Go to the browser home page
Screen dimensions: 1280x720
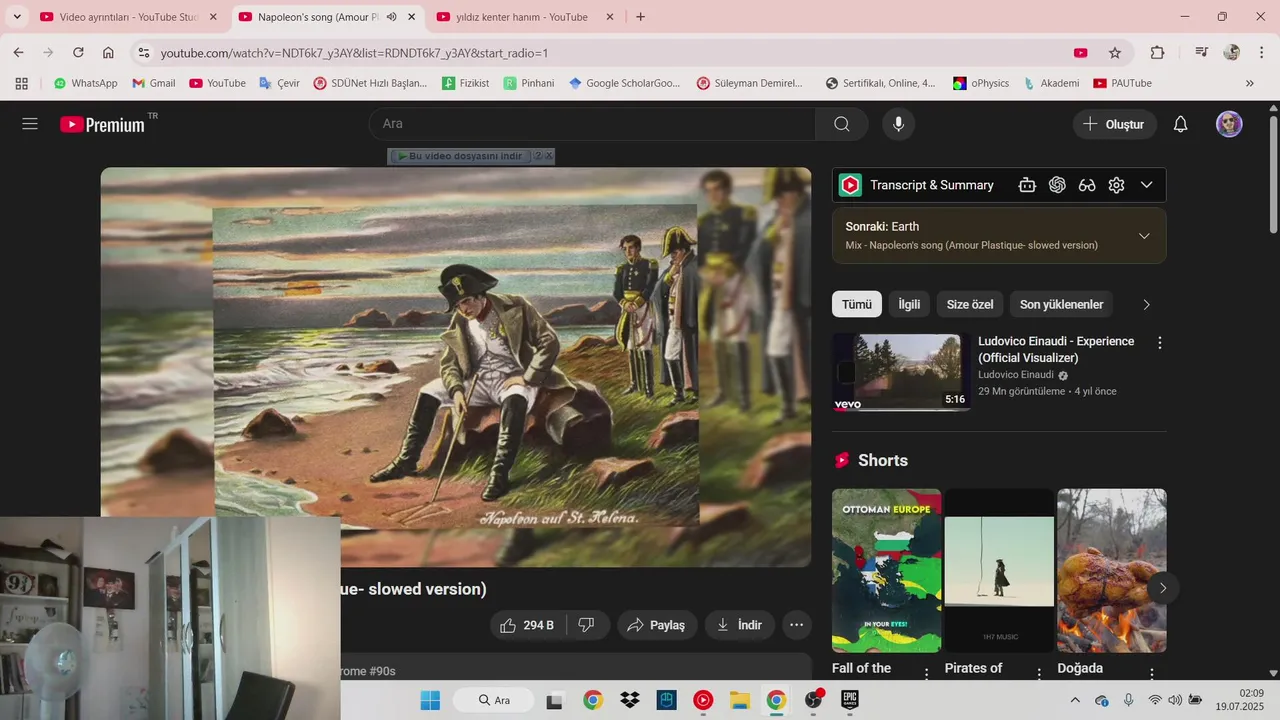[108, 53]
